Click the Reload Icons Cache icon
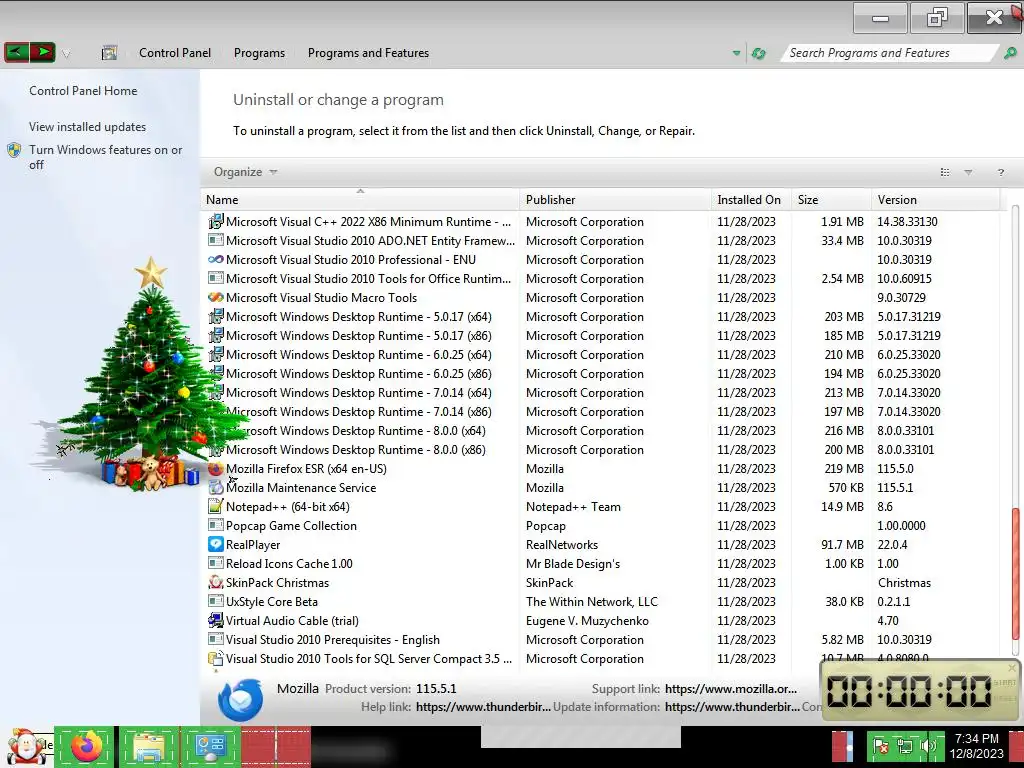1024x768 pixels. 216,563
